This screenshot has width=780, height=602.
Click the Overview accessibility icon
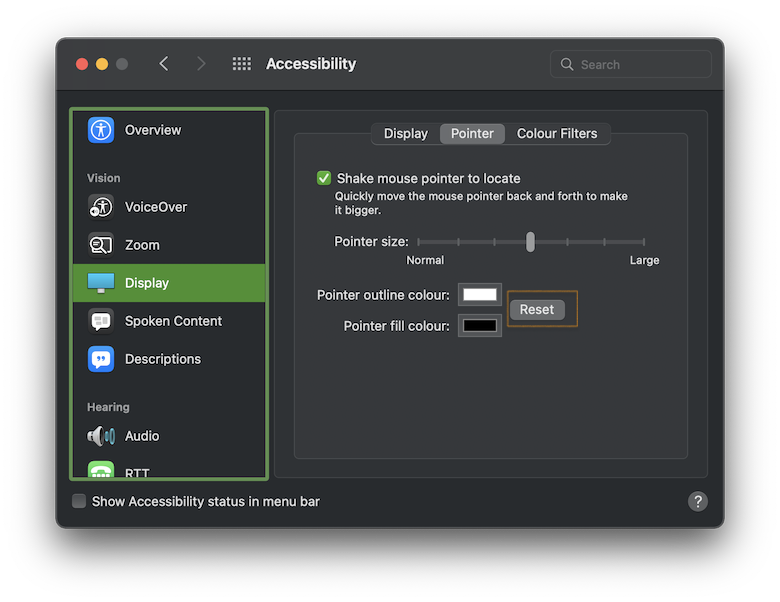[101, 130]
